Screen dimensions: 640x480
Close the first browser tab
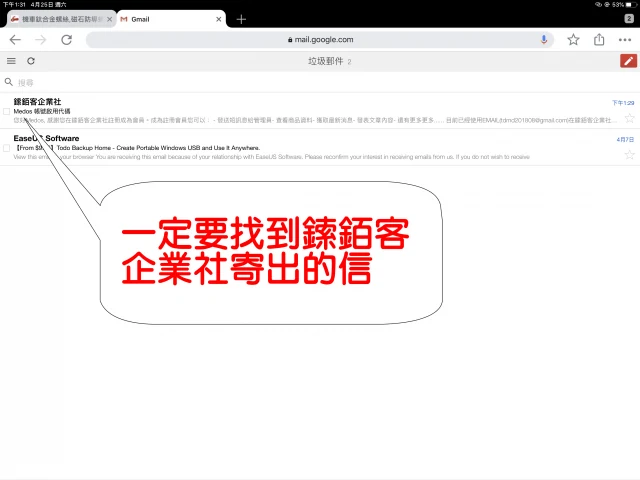109,19
